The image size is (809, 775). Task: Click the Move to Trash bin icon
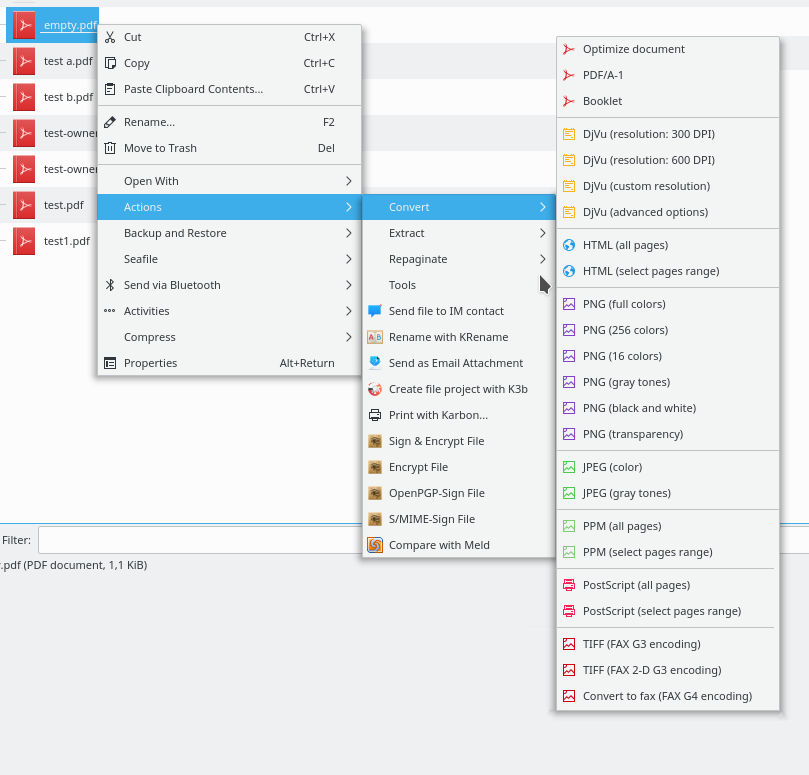click(x=110, y=148)
